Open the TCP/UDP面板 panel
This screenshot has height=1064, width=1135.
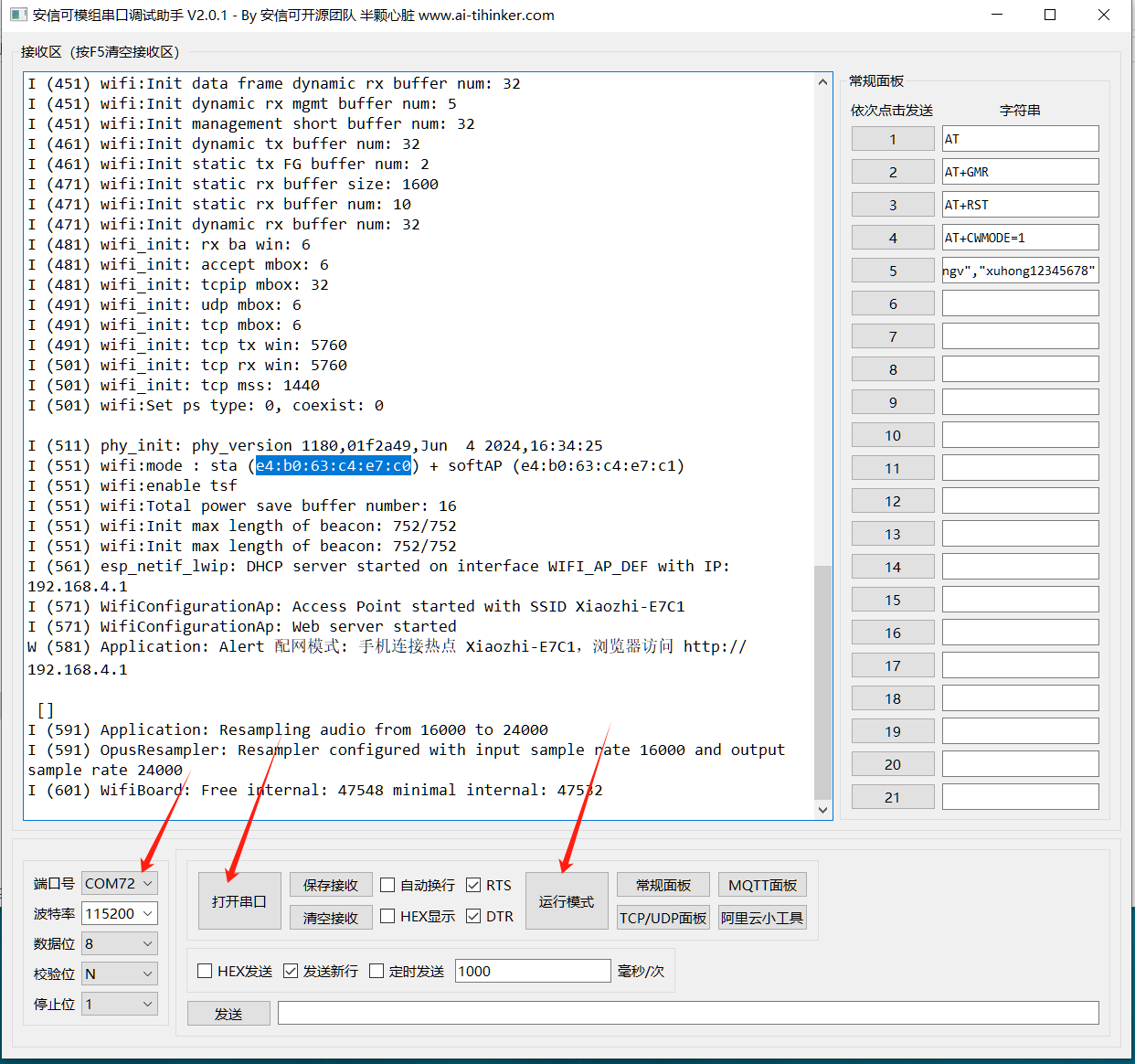point(663,918)
